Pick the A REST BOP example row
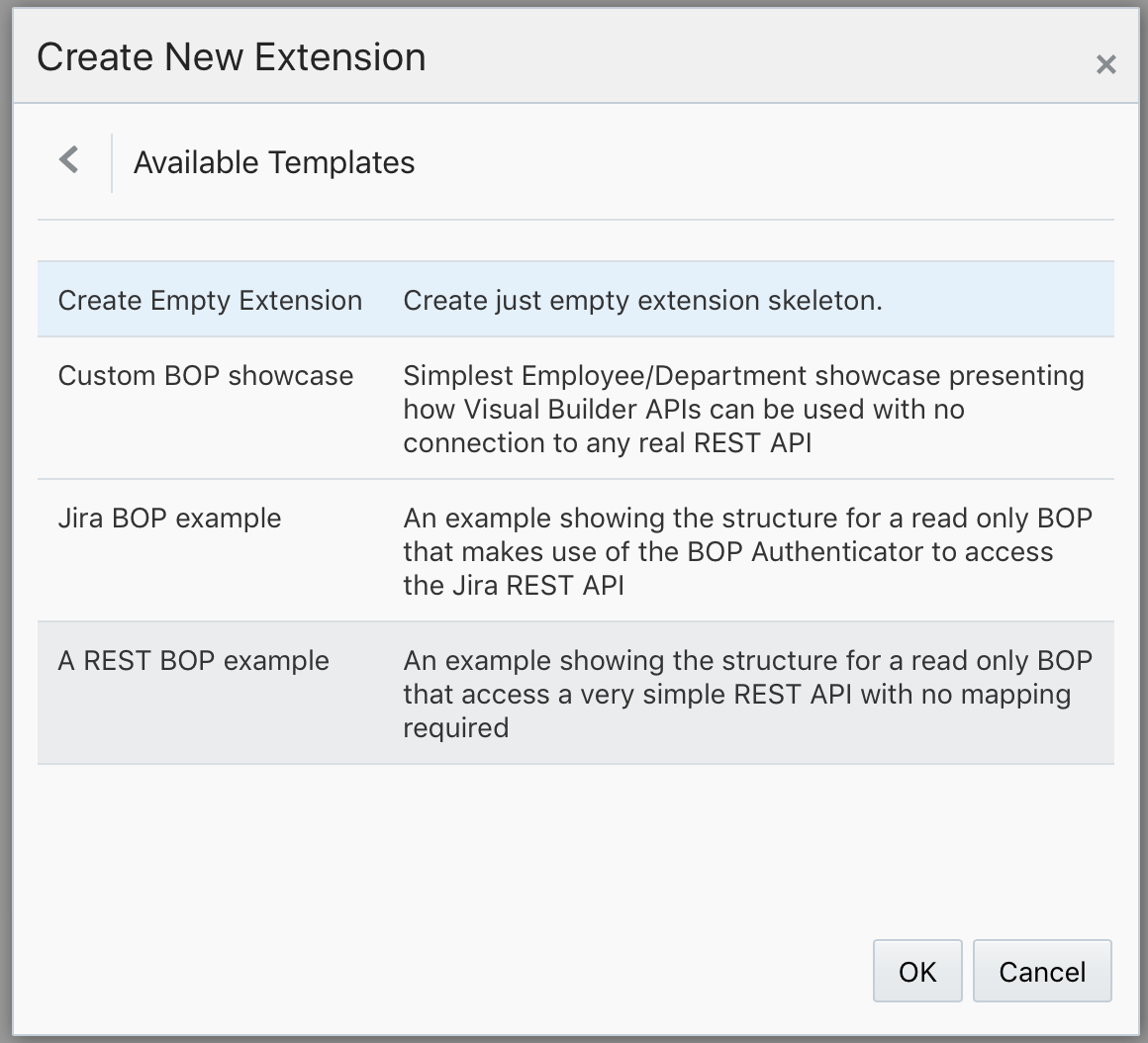 (x=194, y=661)
